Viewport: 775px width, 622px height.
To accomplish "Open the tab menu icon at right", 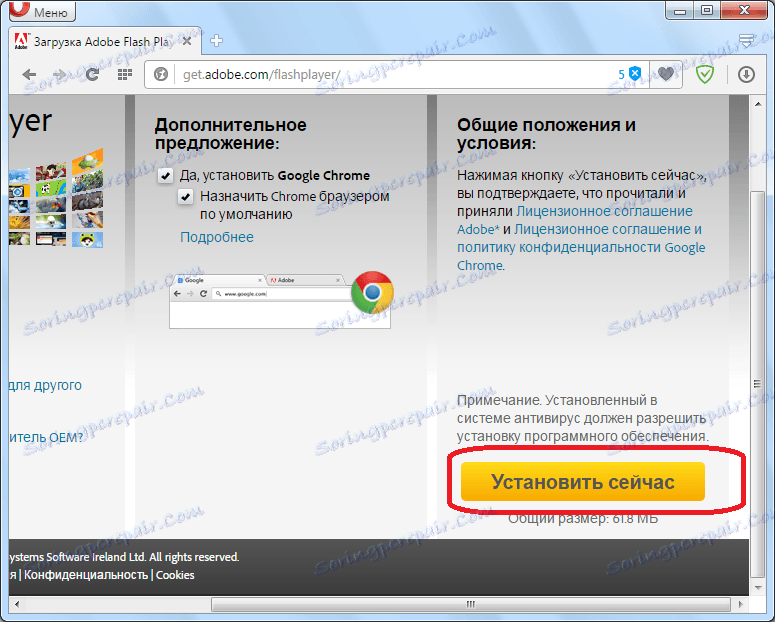I will point(746,40).
